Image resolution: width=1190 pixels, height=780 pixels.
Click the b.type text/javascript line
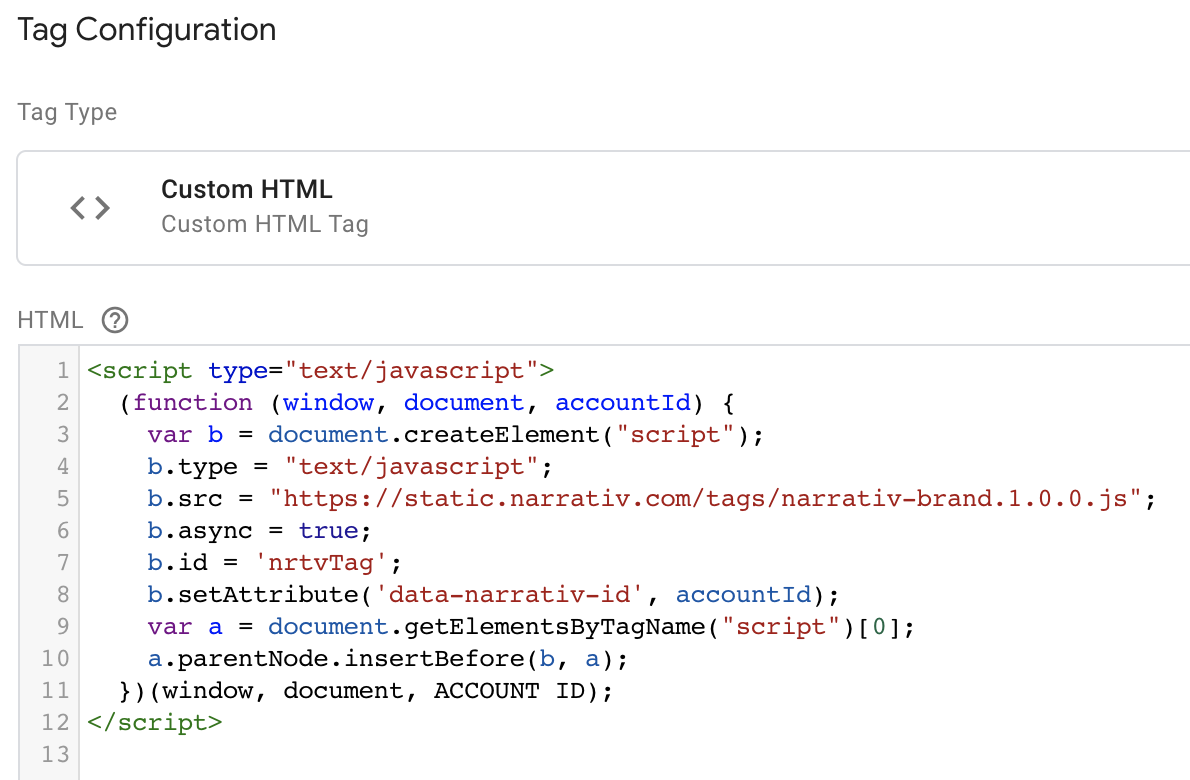pos(350,466)
